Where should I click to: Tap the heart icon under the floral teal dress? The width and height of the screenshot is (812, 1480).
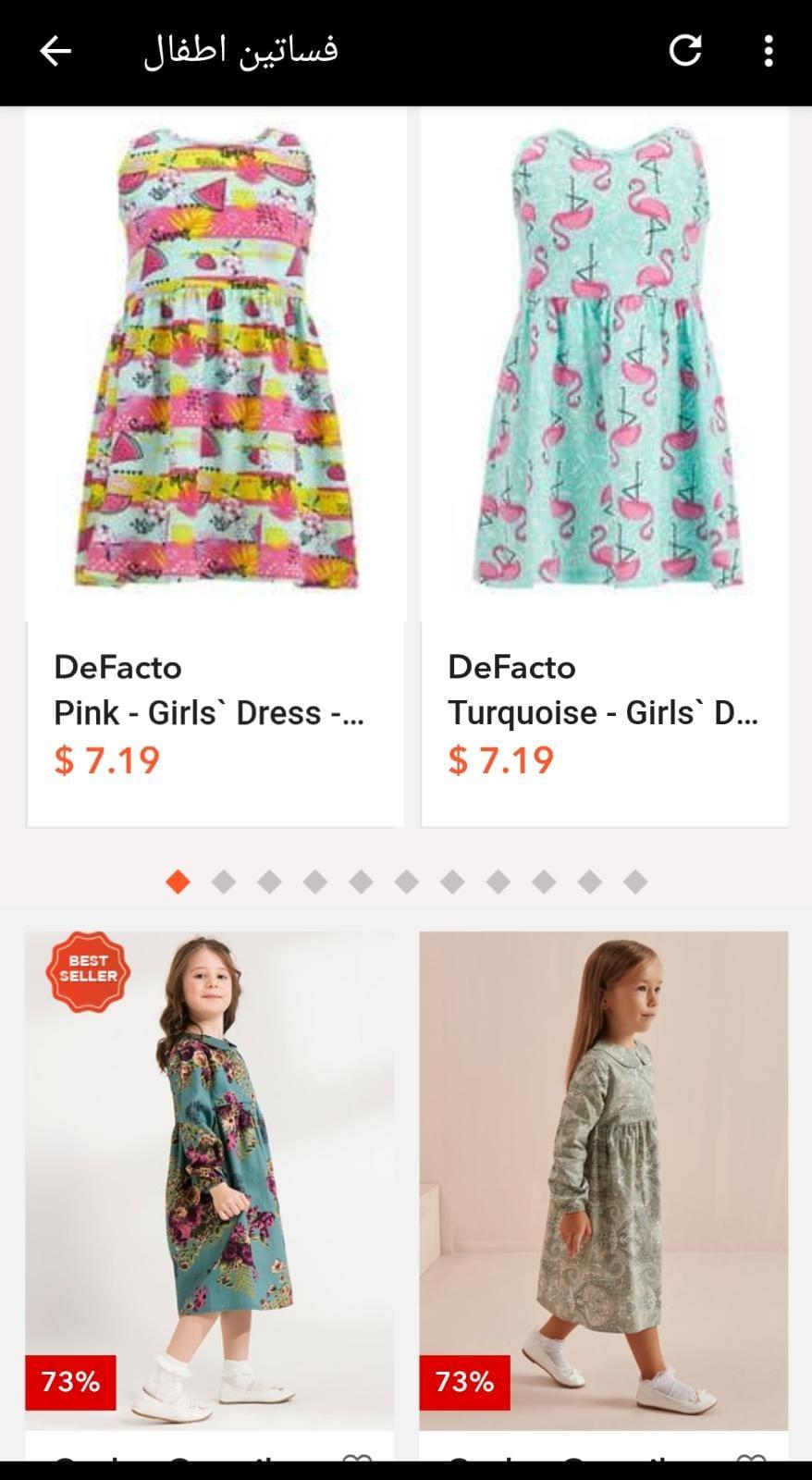tap(357, 1459)
